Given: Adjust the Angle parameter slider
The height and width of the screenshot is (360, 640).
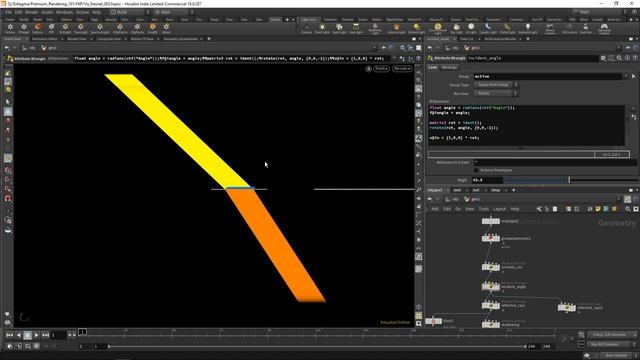Looking at the screenshot, I should 570,180.
